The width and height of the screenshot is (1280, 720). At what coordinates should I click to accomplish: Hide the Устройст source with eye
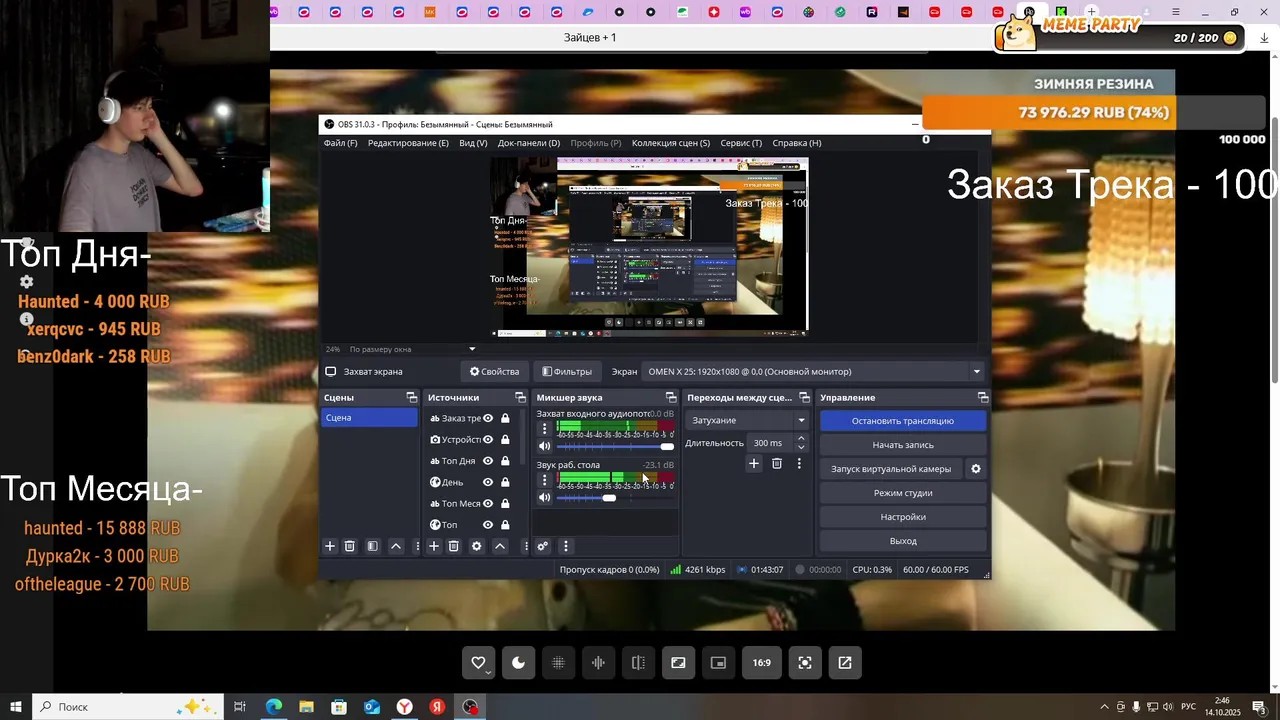click(488, 440)
